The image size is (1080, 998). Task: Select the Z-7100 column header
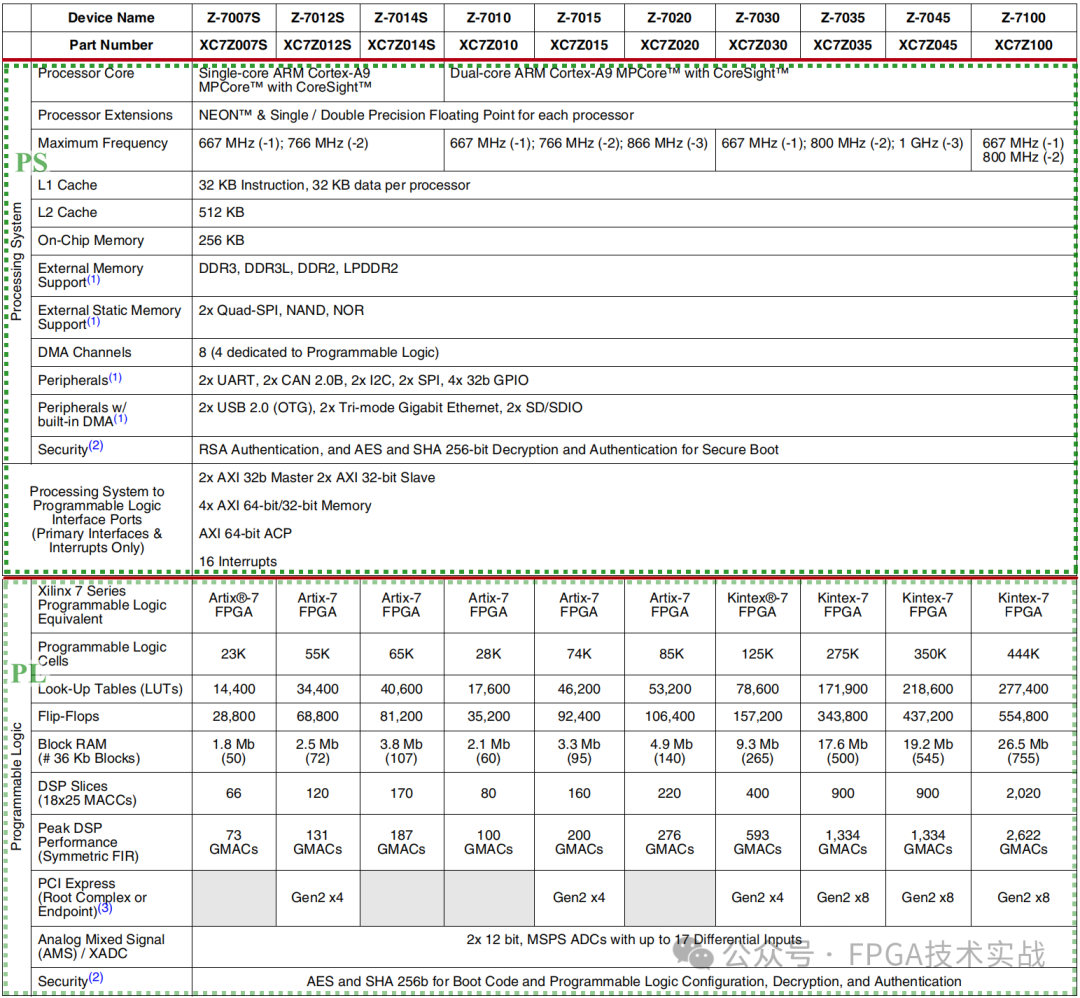coord(1023,18)
